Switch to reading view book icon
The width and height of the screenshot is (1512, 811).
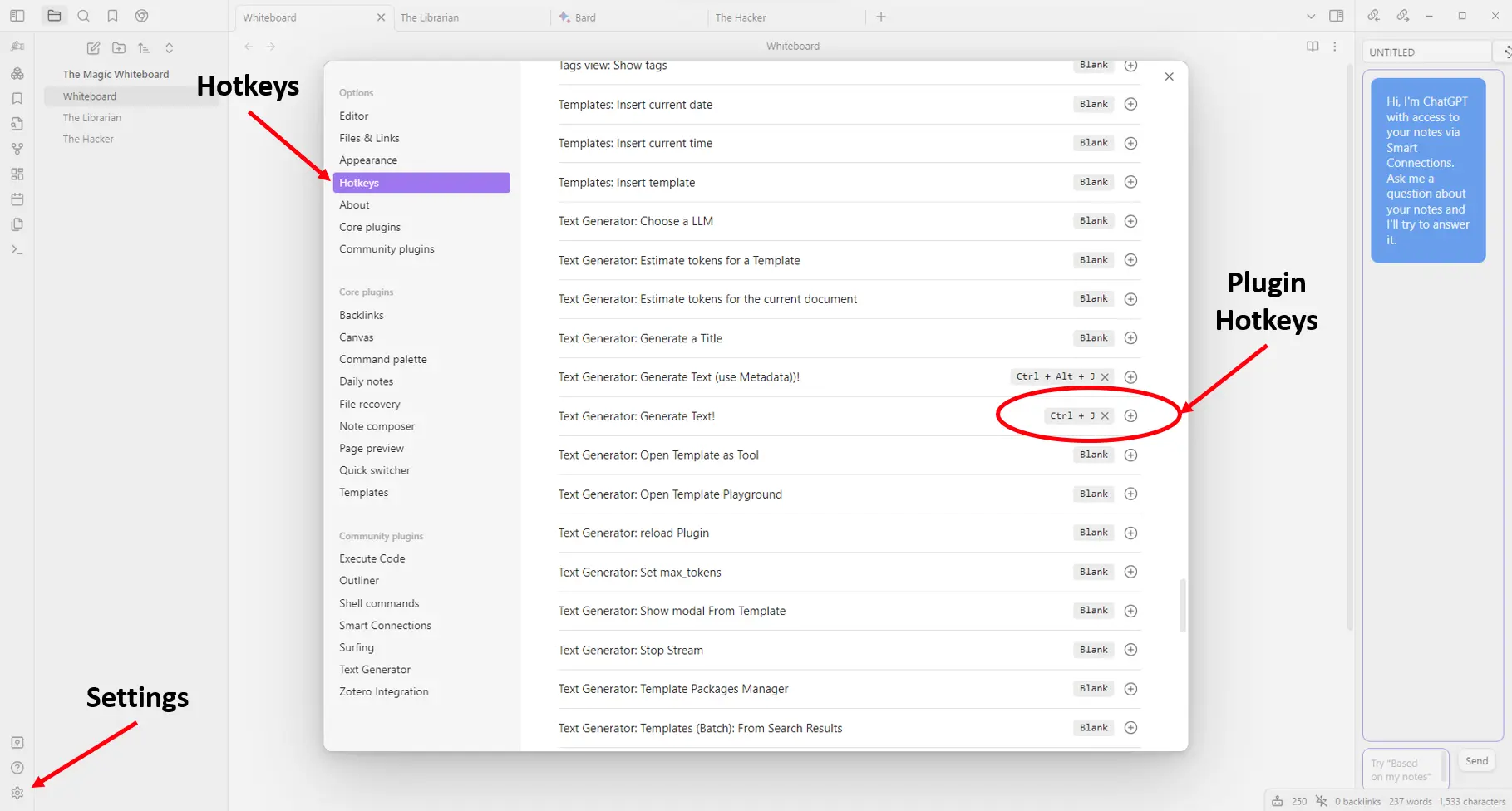point(1313,47)
